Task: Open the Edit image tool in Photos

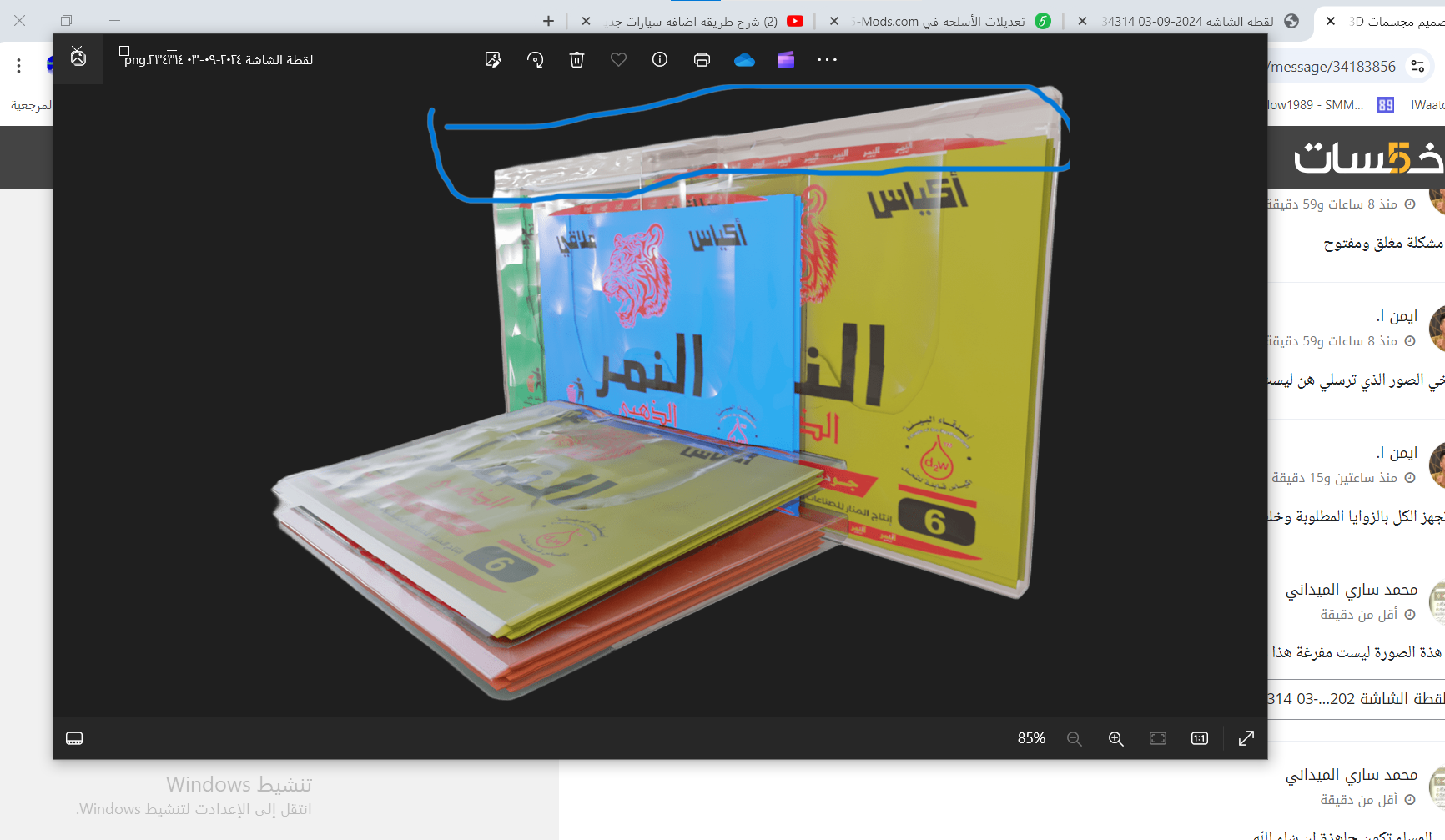Action: point(493,59)
